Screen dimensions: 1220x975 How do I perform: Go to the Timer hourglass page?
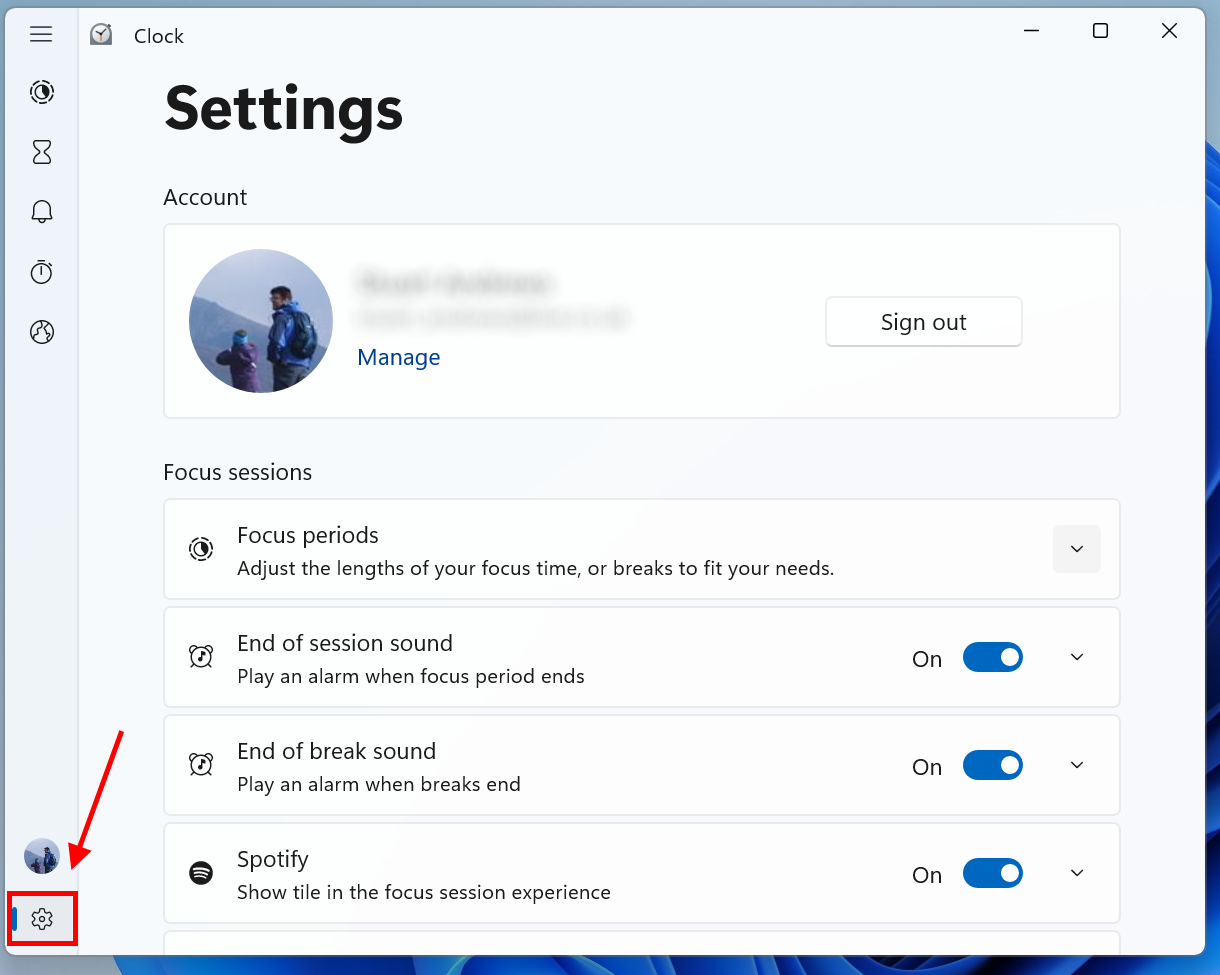coord(41,152)
